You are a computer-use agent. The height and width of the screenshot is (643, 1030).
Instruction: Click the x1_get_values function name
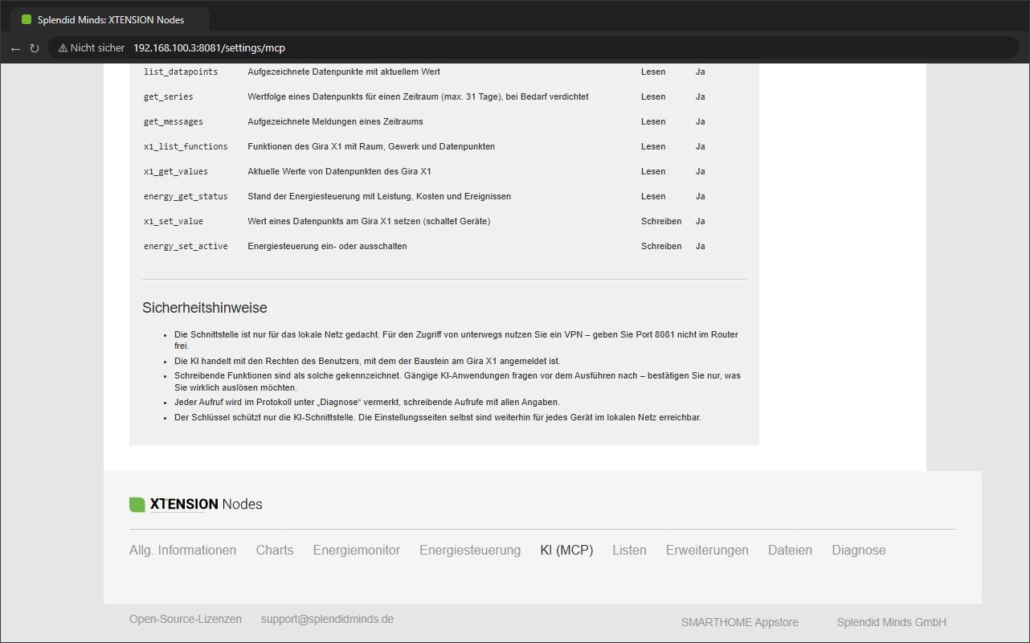click(175, 172)
